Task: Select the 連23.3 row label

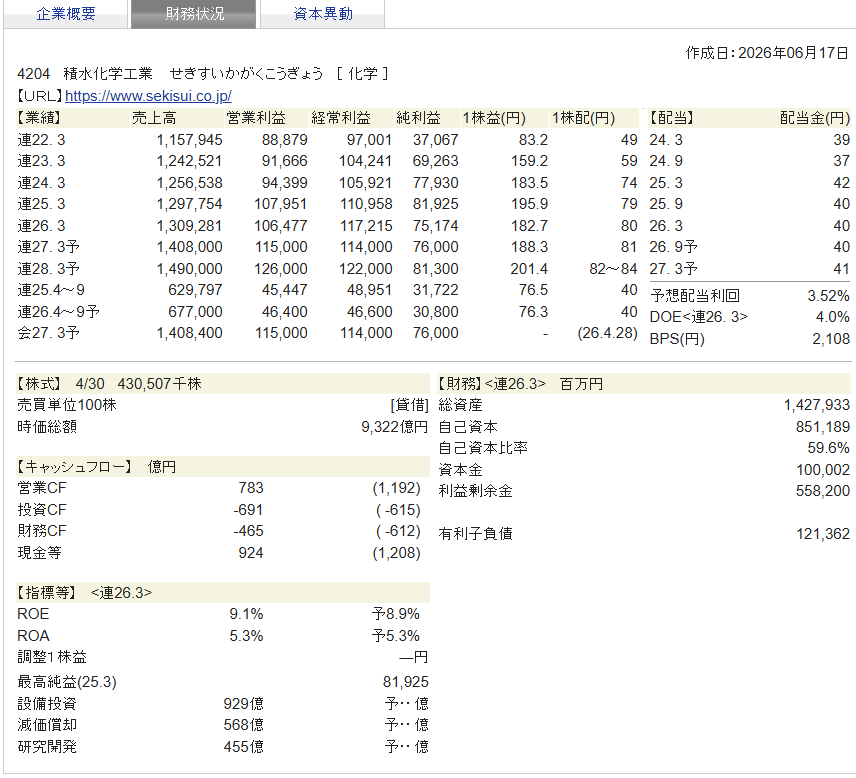Action: [x=41, y=161]
